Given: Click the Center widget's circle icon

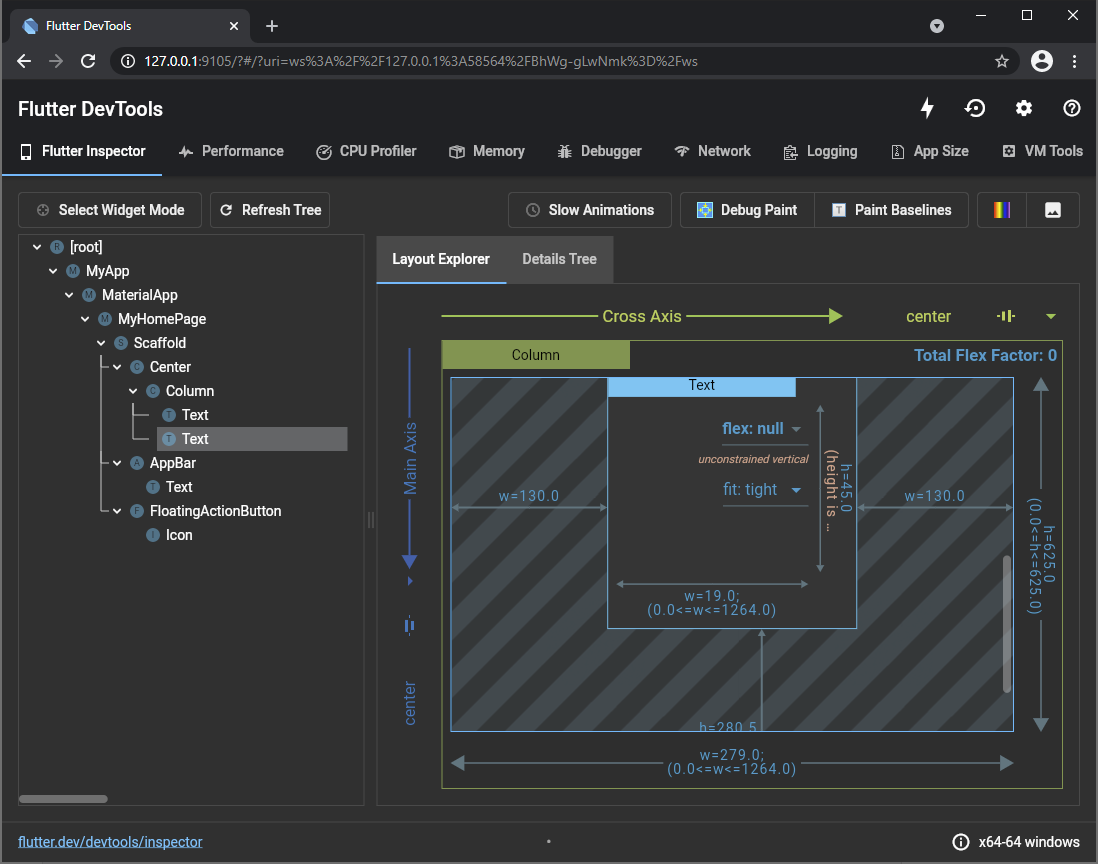Looking at the screenshot, I should coord(137,367).
